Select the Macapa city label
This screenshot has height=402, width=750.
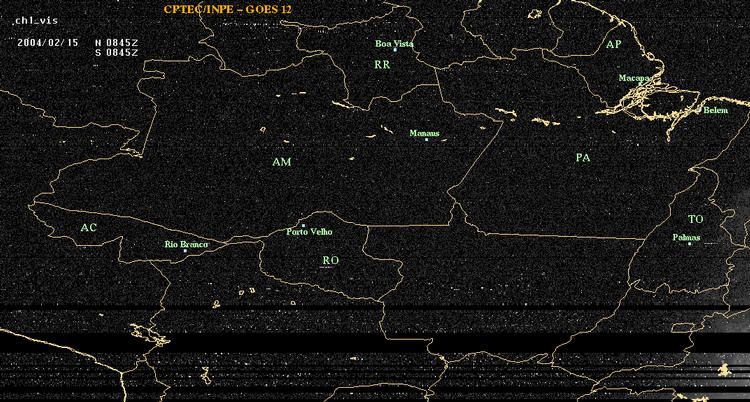point(634,78)
